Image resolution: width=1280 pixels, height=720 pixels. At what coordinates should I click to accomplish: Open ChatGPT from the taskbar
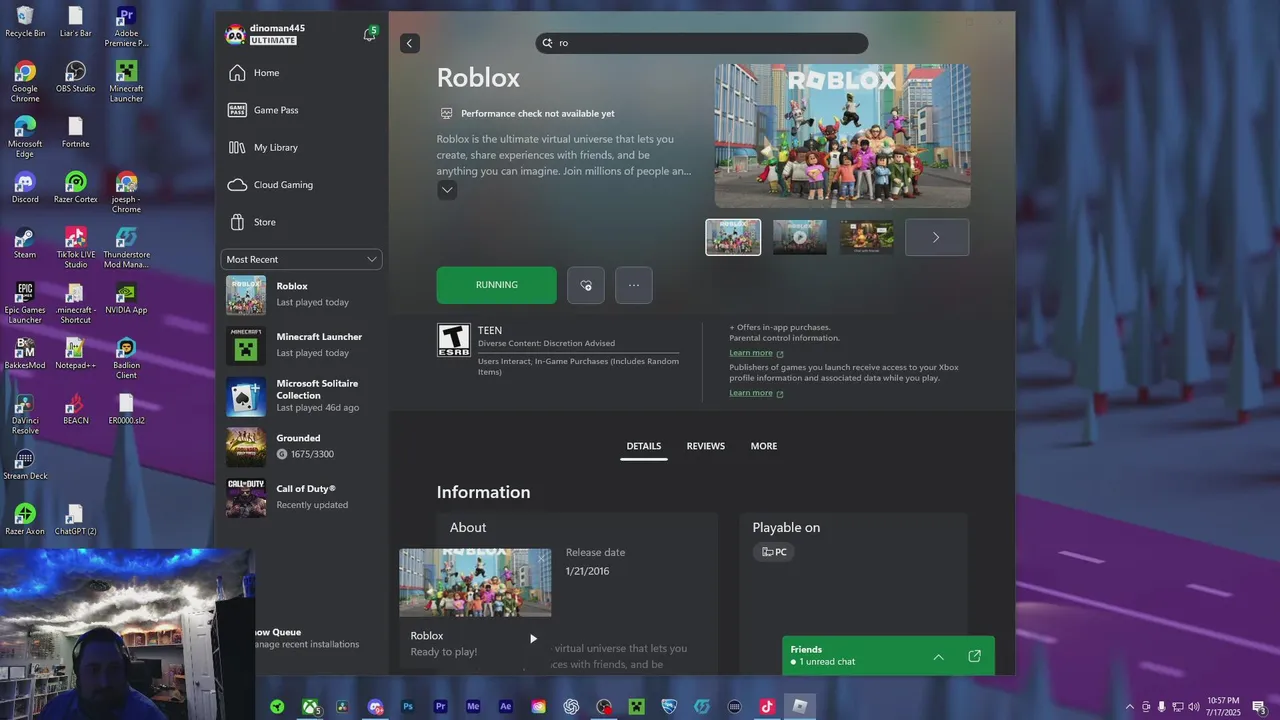(571, 707)
